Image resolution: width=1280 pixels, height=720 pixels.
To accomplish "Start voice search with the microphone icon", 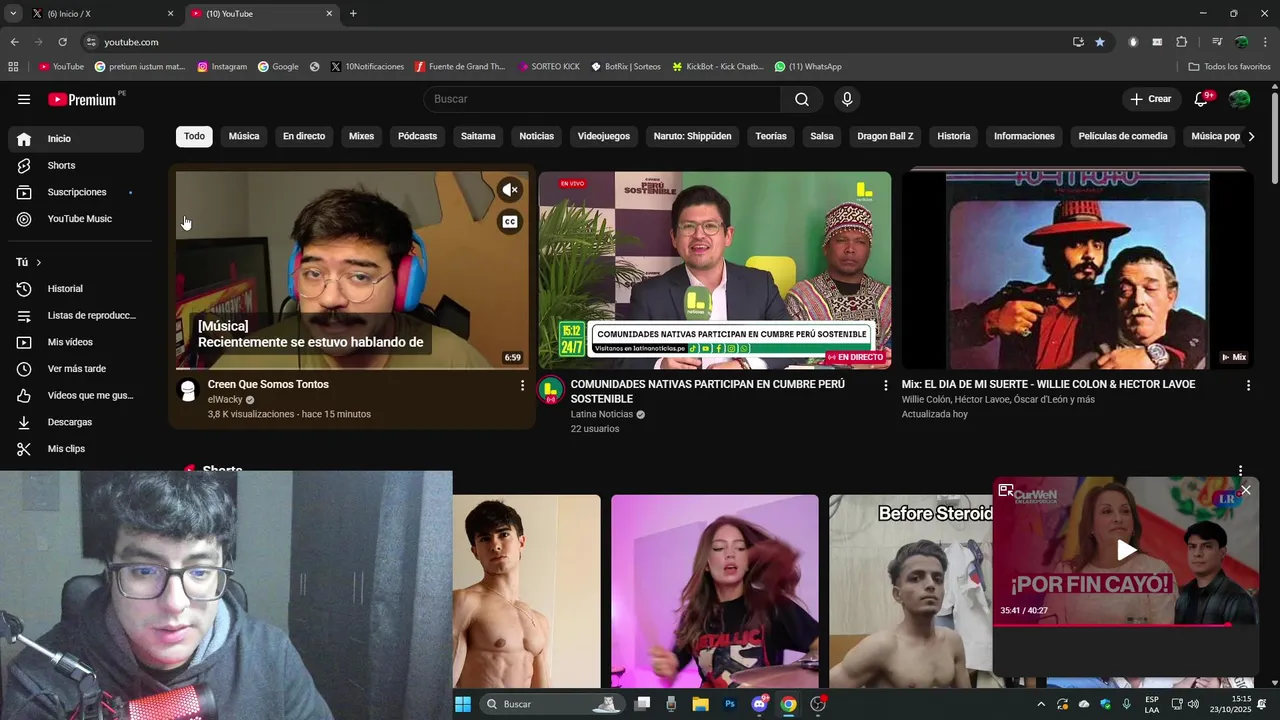I will [847, 99].
